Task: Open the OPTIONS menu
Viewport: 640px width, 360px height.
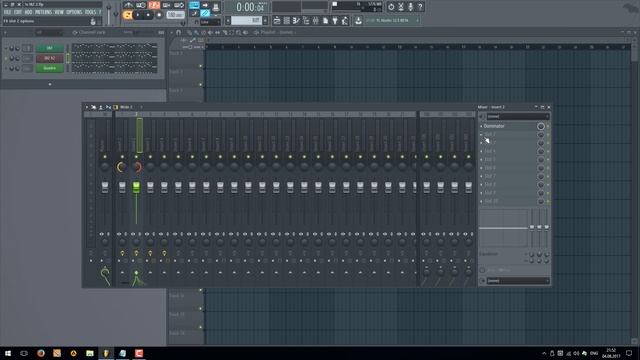Action: tap(74, 12)
